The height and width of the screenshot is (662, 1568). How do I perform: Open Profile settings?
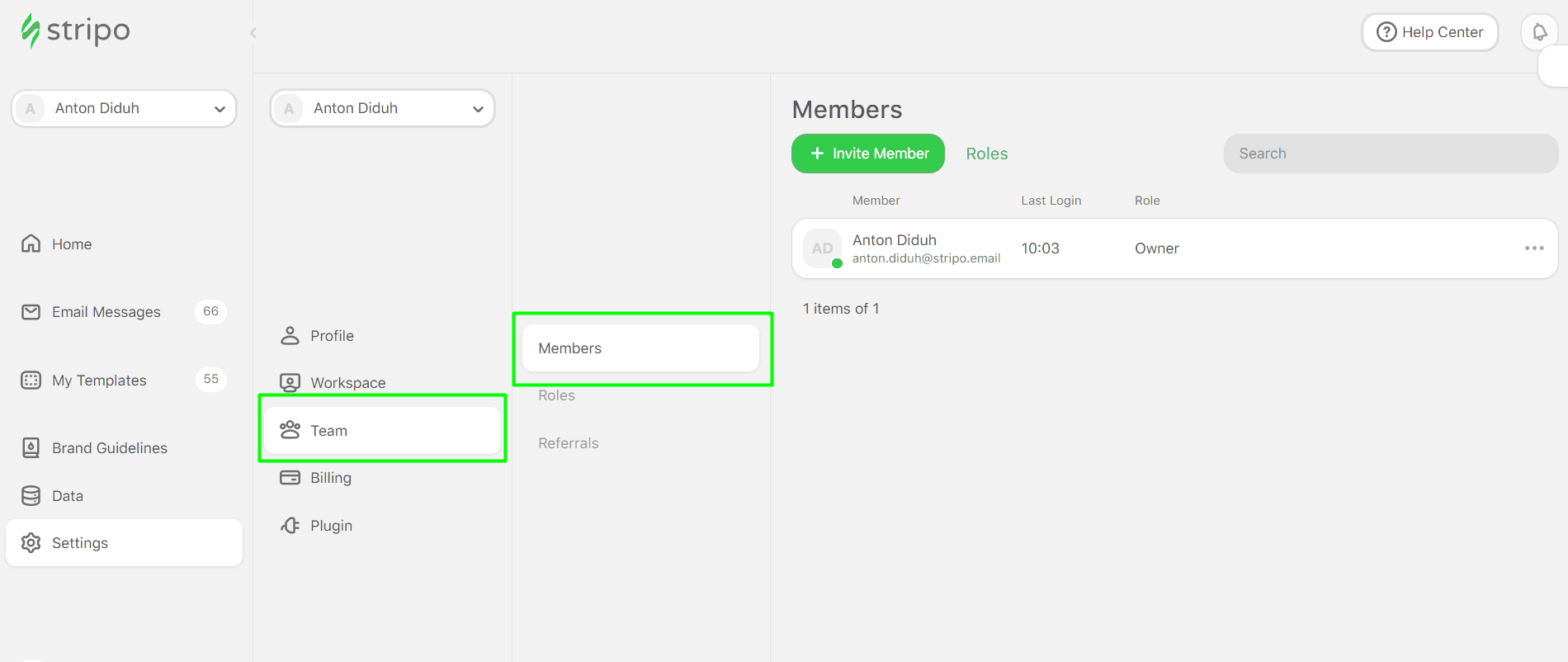click(332, 336)
